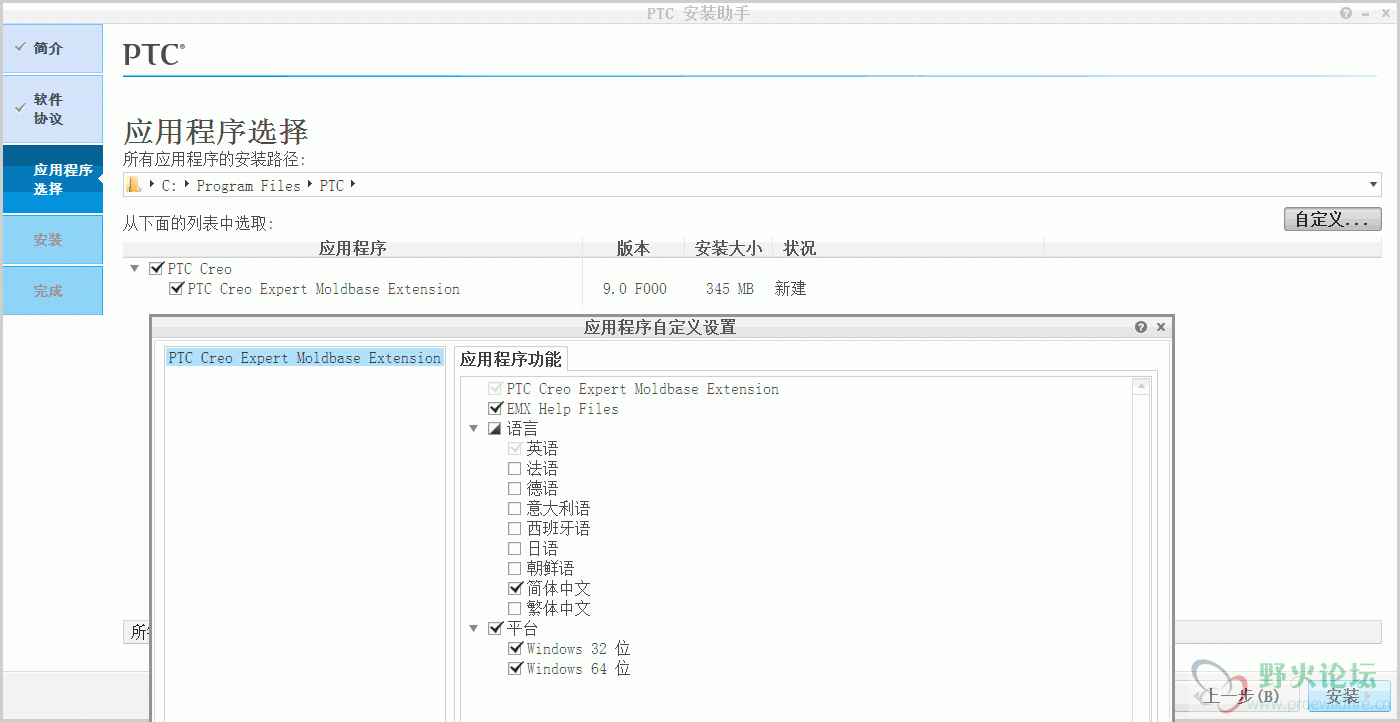Toggle the PTC Creo checkbox
Viewport: 1400px width, 722px height.
156,269
